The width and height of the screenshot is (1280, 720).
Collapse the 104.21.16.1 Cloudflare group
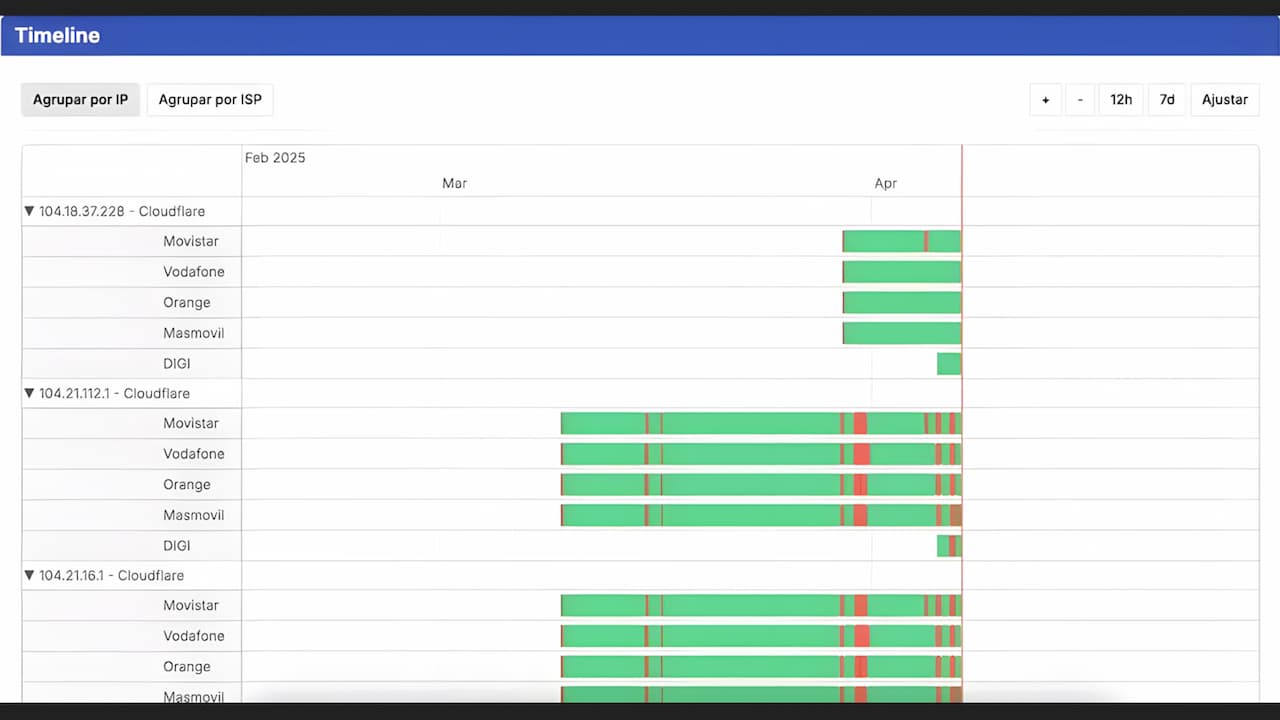pos(29,575)
